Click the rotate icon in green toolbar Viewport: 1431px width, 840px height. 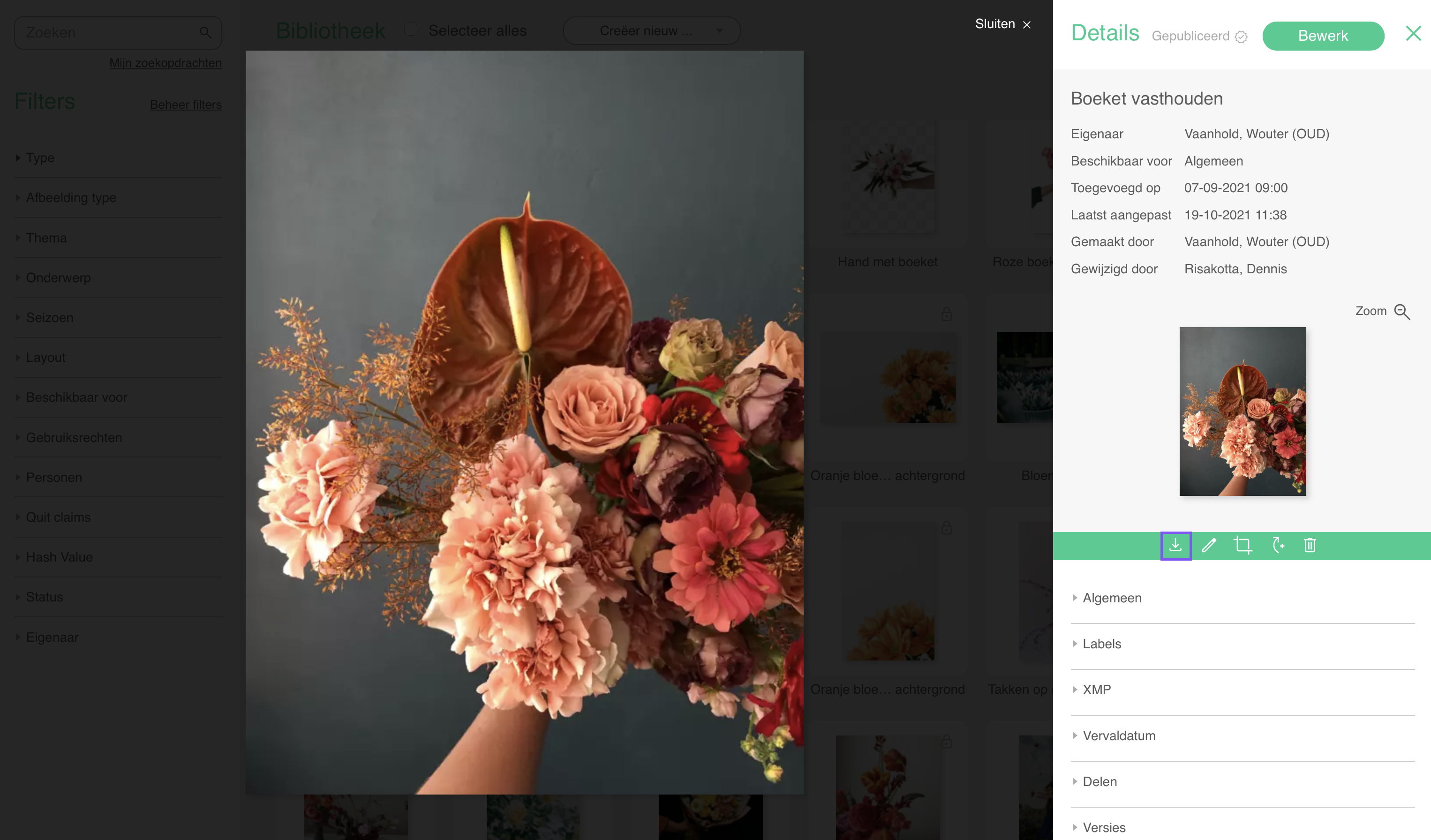(x=1278, y=546)
